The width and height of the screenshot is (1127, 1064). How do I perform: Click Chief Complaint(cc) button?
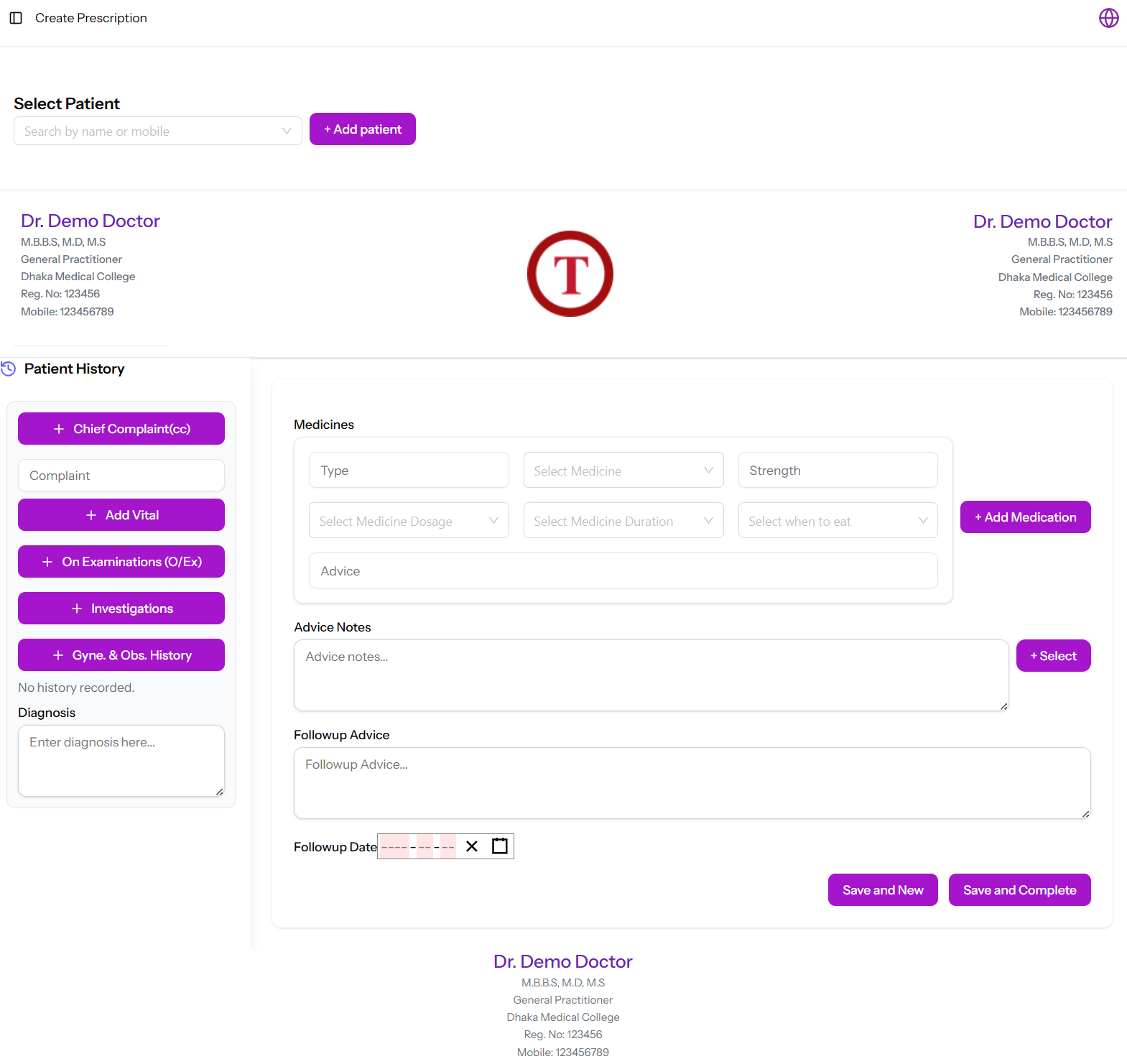(x=121, y=429)
